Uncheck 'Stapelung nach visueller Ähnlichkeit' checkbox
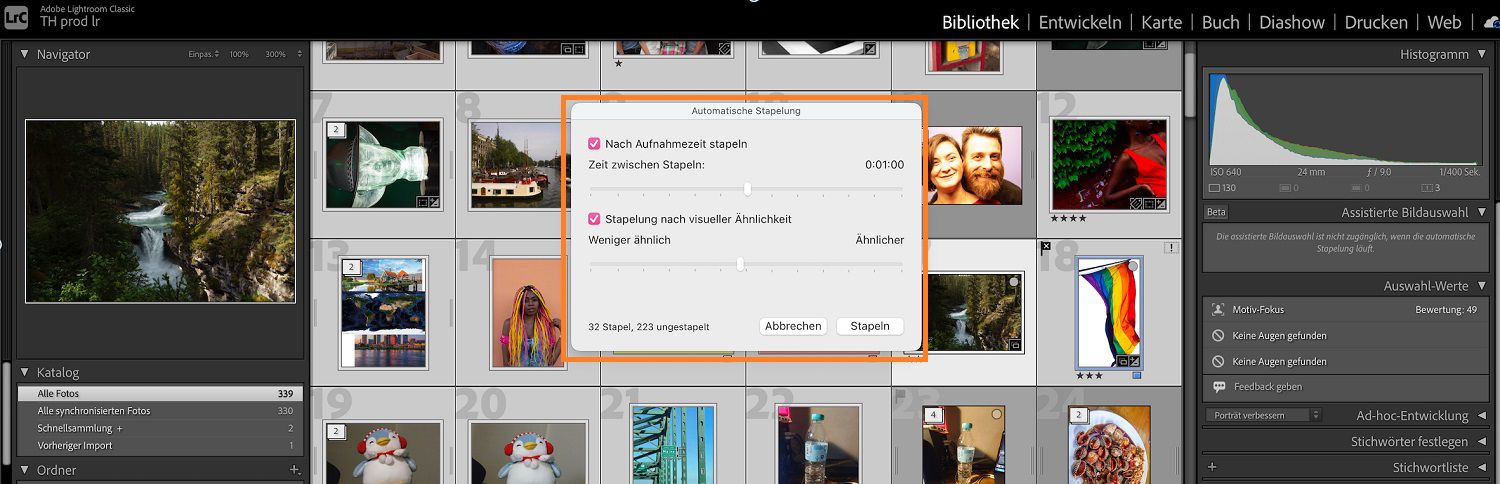The image size is (1500, 484). click(594, 219)
